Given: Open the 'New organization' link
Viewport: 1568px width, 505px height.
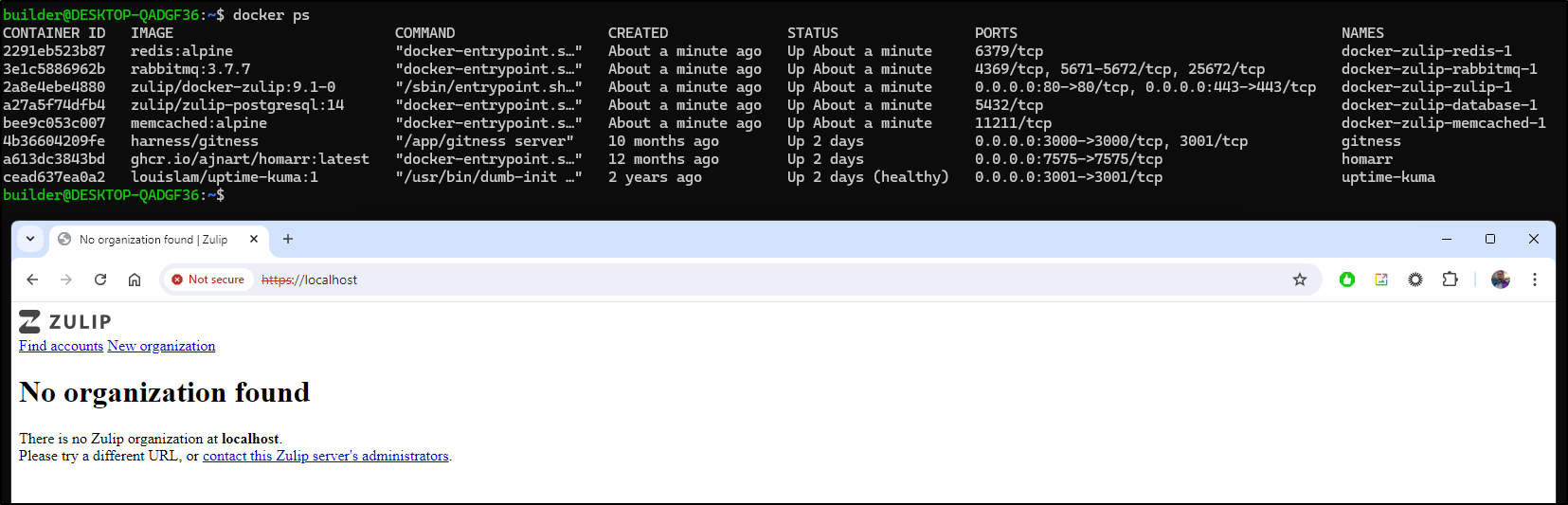Looking at the screenshot, I should 161,346.
